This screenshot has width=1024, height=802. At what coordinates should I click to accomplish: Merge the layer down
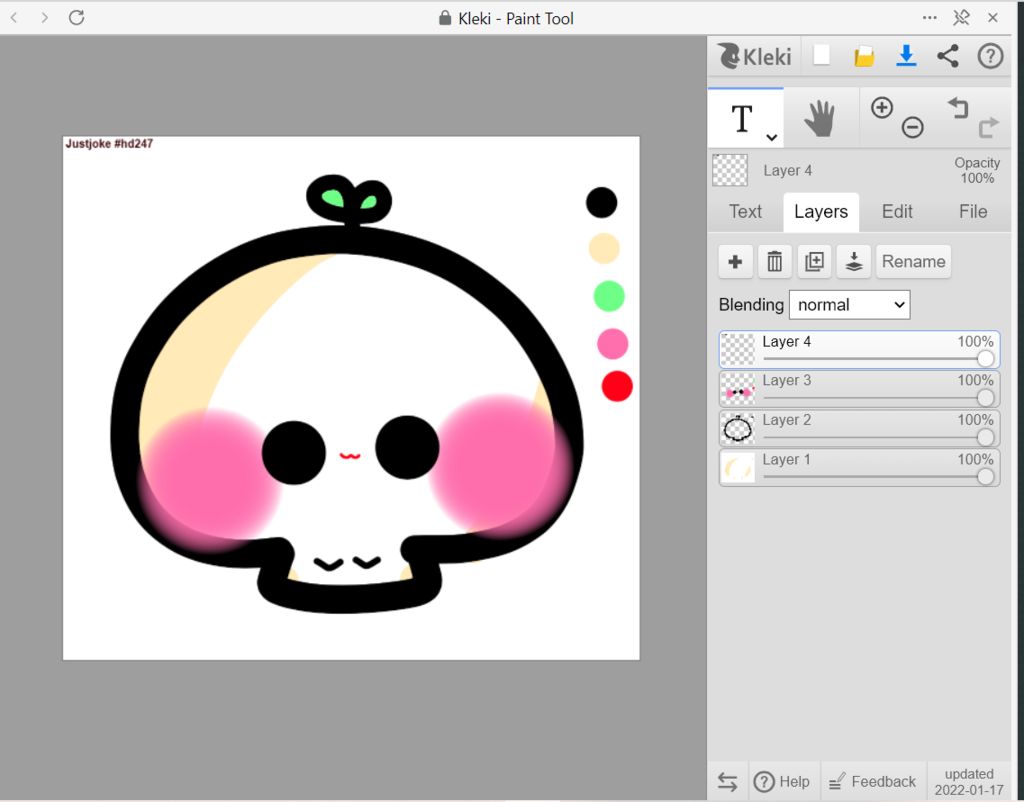click(854, 262)
